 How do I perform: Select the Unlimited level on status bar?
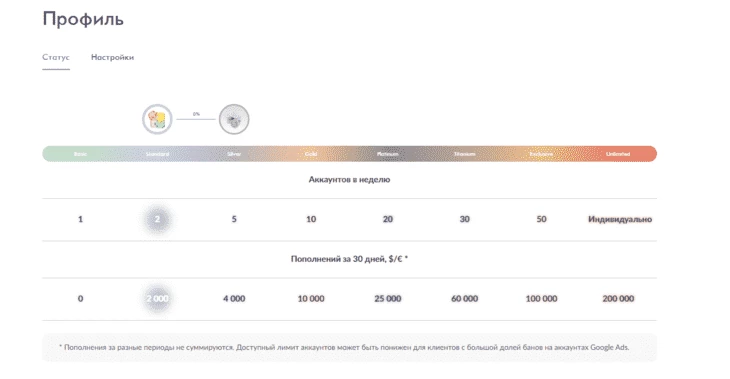(618, 154)
